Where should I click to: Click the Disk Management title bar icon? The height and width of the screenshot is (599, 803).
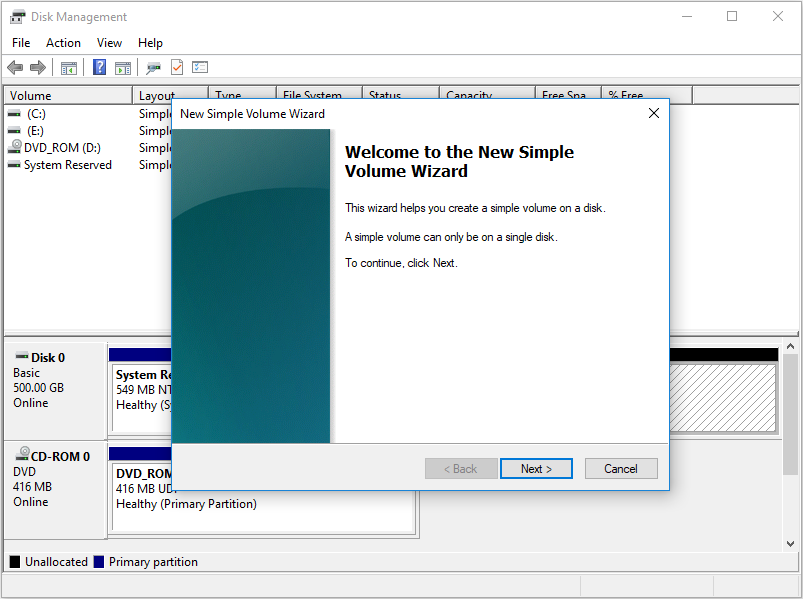[x=17, y=17]
